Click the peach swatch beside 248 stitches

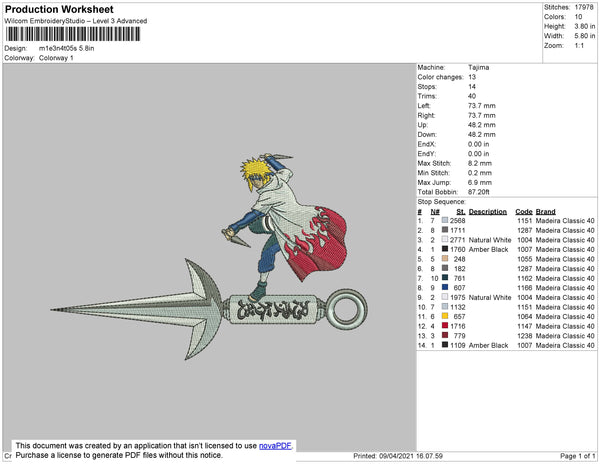click(x=445, y=259)
